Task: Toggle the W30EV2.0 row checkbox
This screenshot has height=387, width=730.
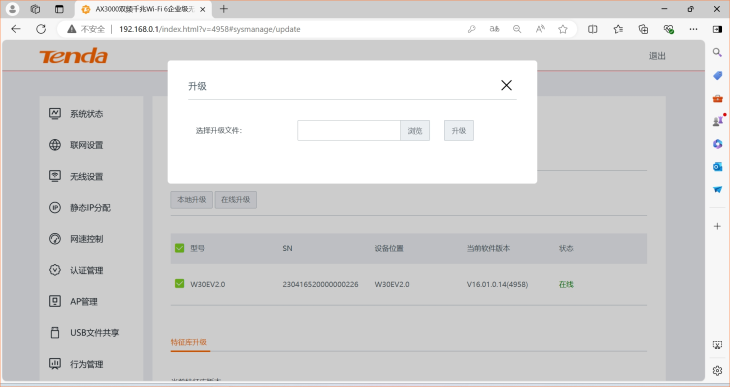Action: coord(179,284)
